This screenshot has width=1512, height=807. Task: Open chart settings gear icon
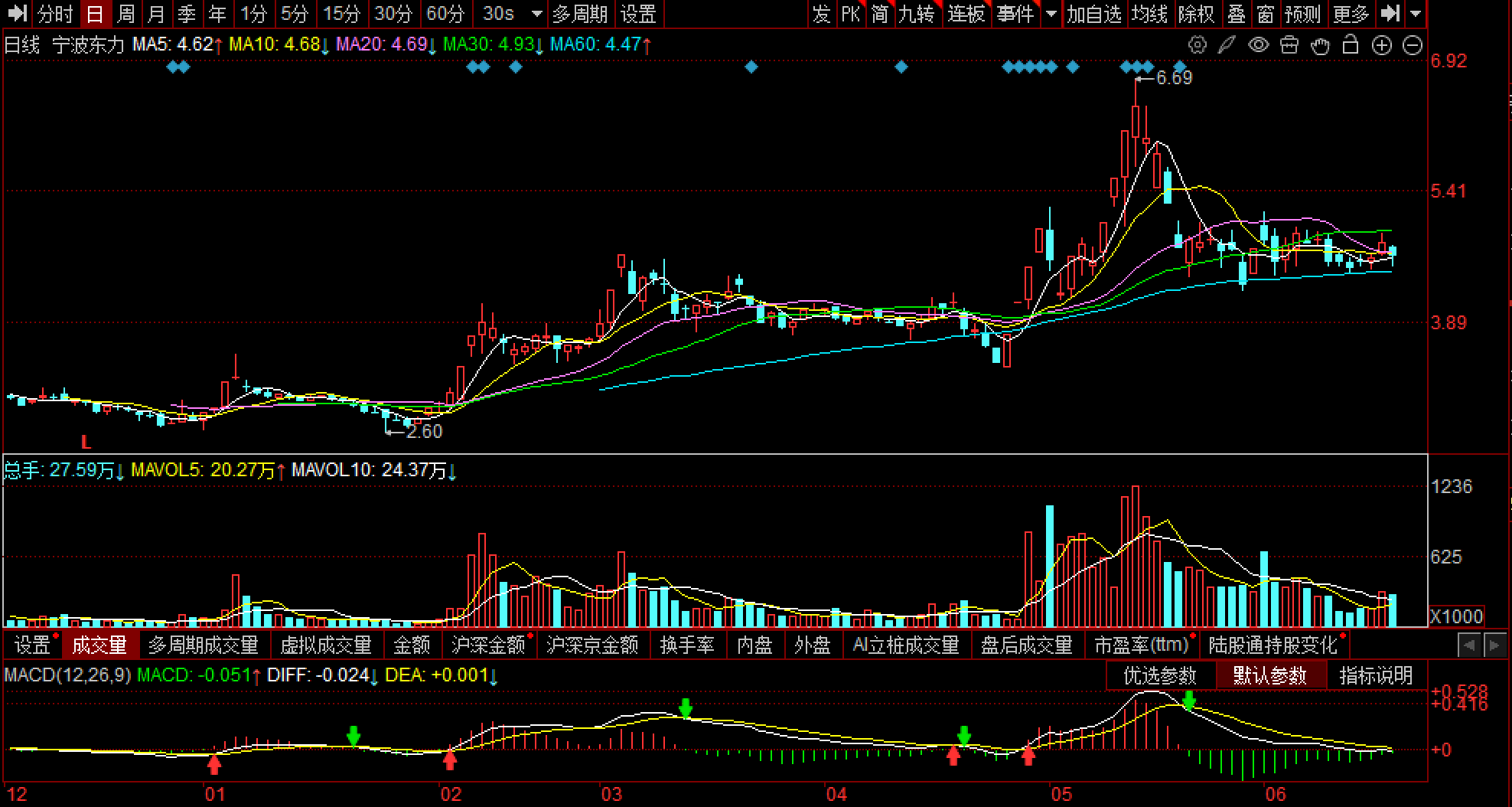pyautogui.click(x=1197, y=45)
